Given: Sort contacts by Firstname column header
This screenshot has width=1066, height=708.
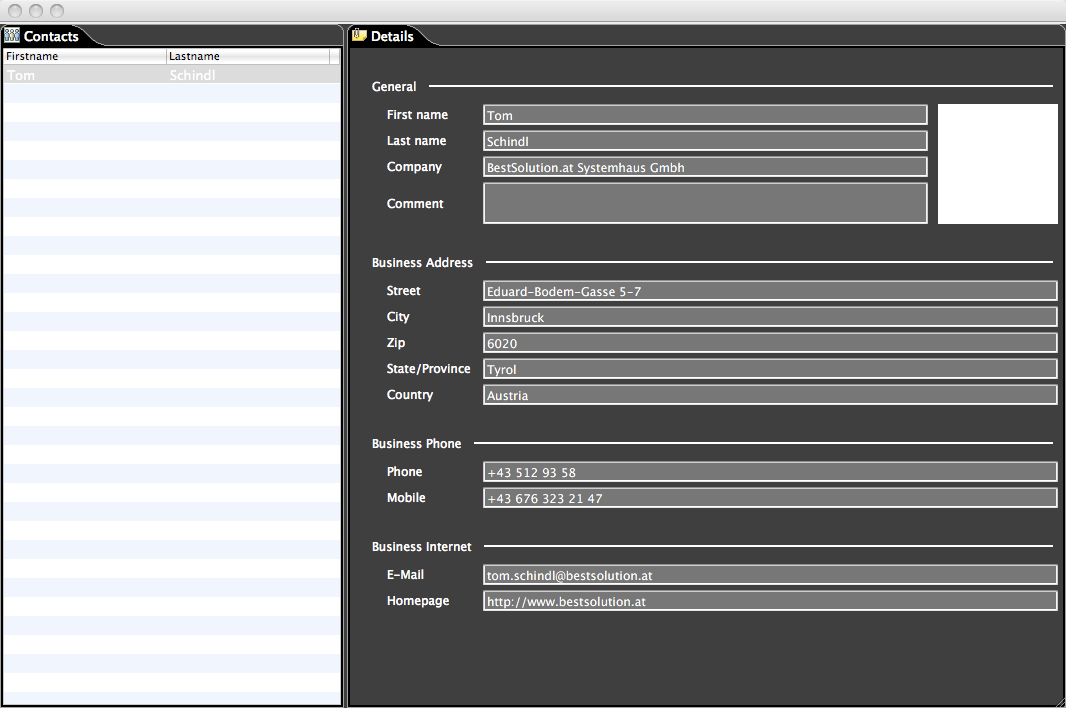Looking at the screenshot, I should pos(84,56).
